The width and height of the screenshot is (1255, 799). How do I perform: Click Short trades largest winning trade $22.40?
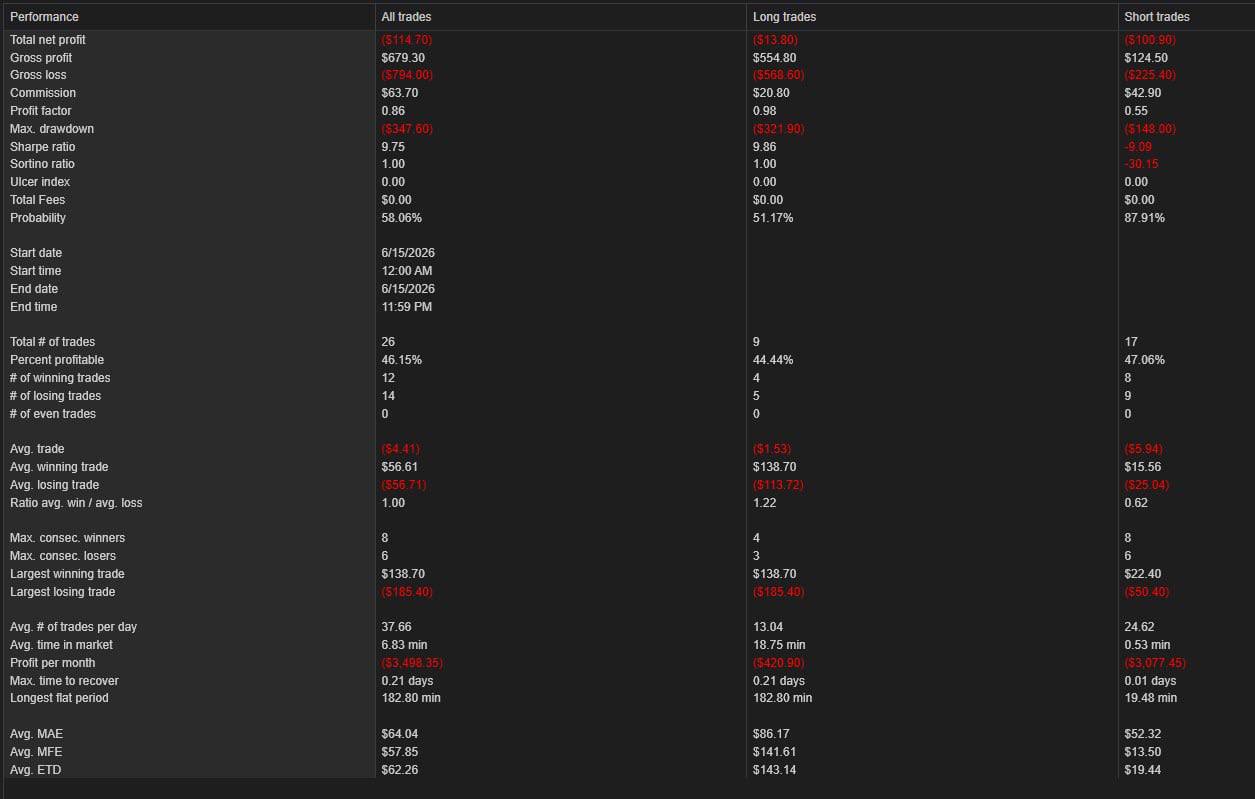coord(1143,574)
